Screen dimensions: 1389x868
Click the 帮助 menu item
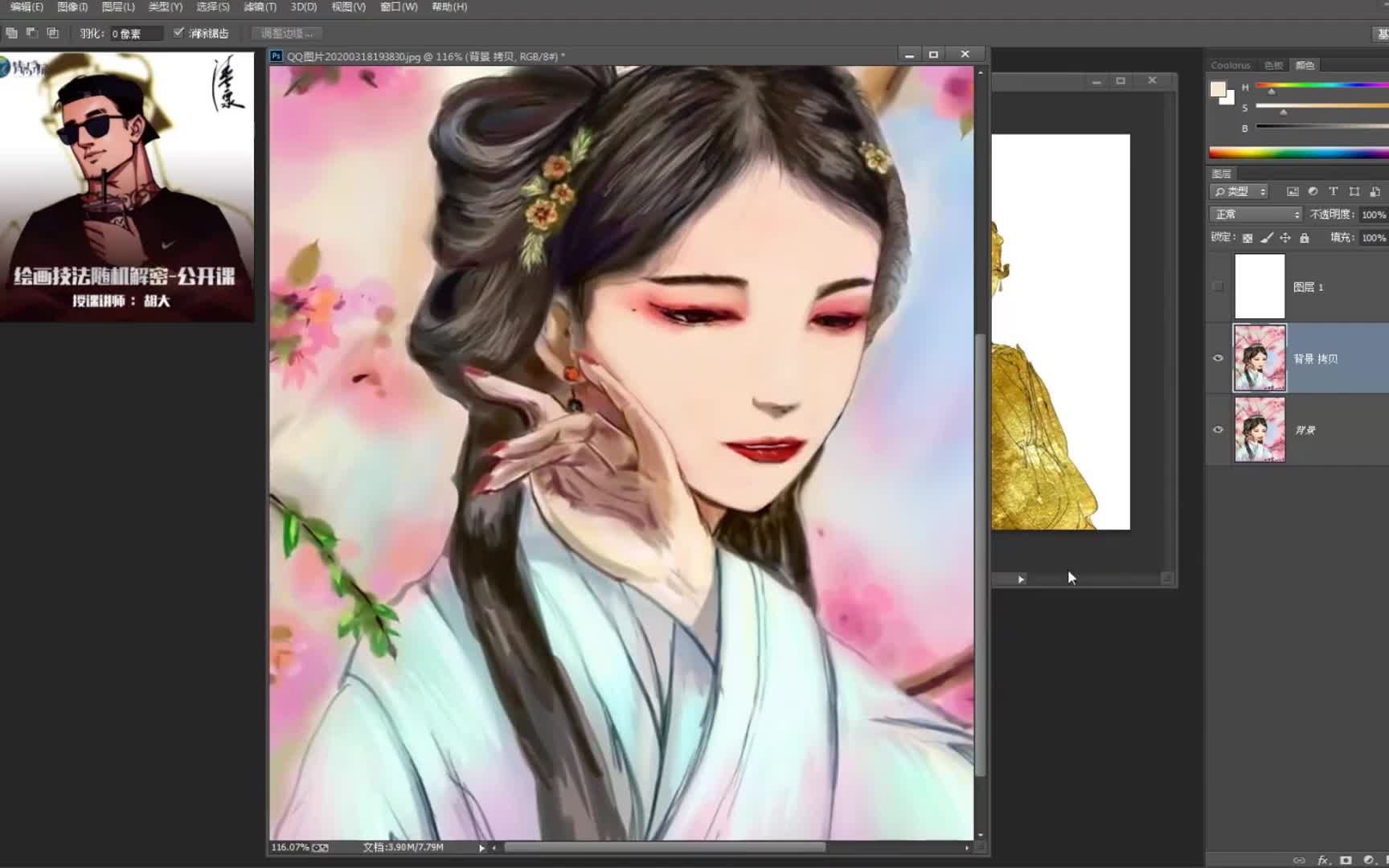click(x=450, y=6)
